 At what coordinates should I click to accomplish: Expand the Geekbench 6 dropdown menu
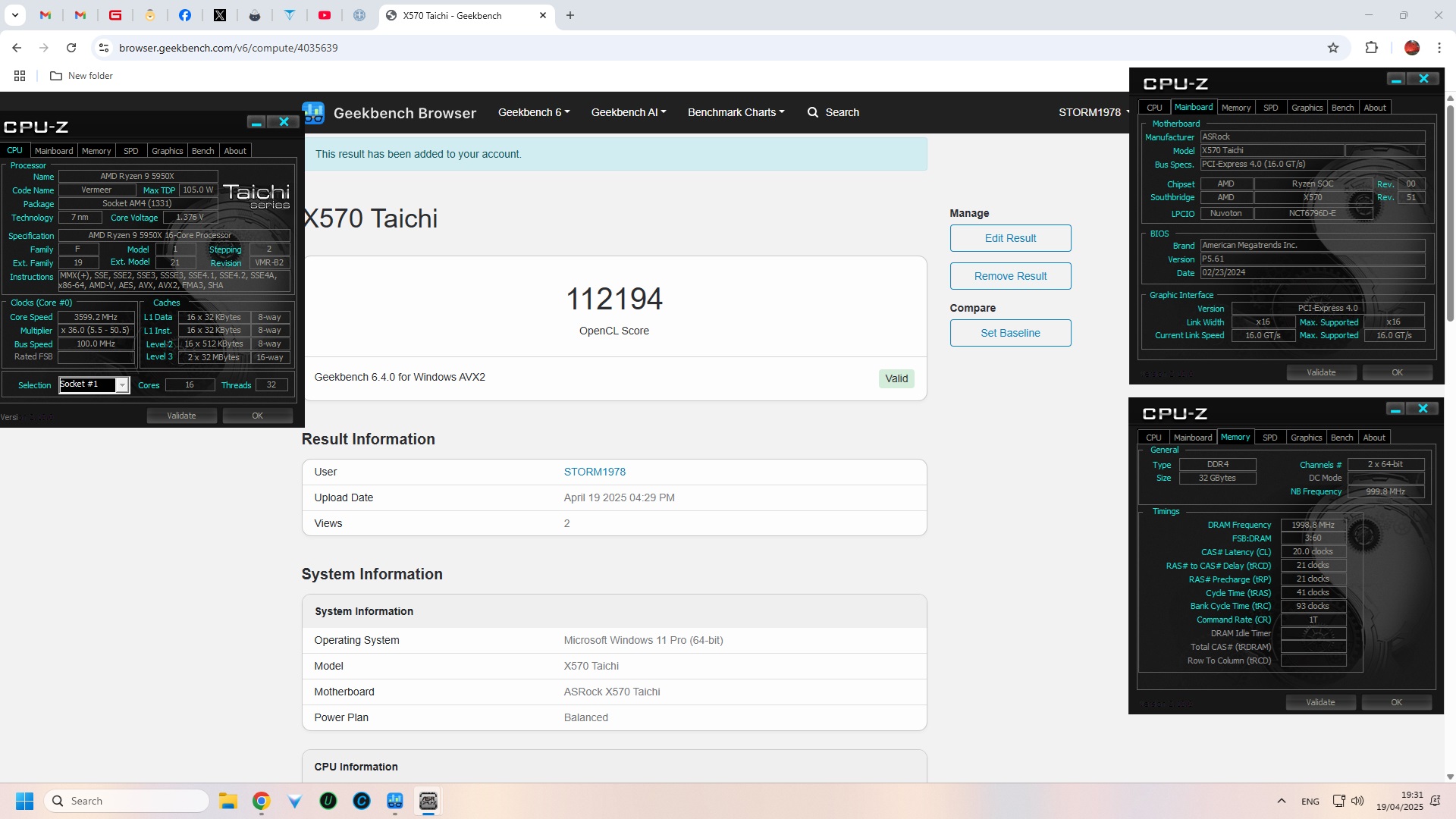[534, 112]
